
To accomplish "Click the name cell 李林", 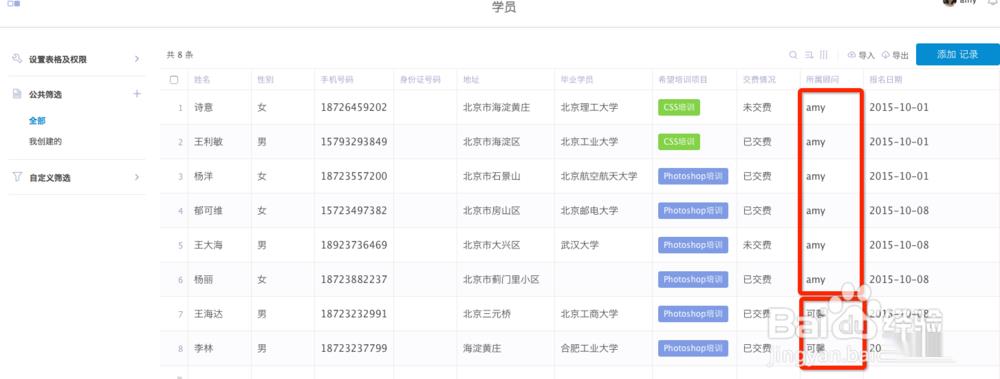I will (203, 348).
